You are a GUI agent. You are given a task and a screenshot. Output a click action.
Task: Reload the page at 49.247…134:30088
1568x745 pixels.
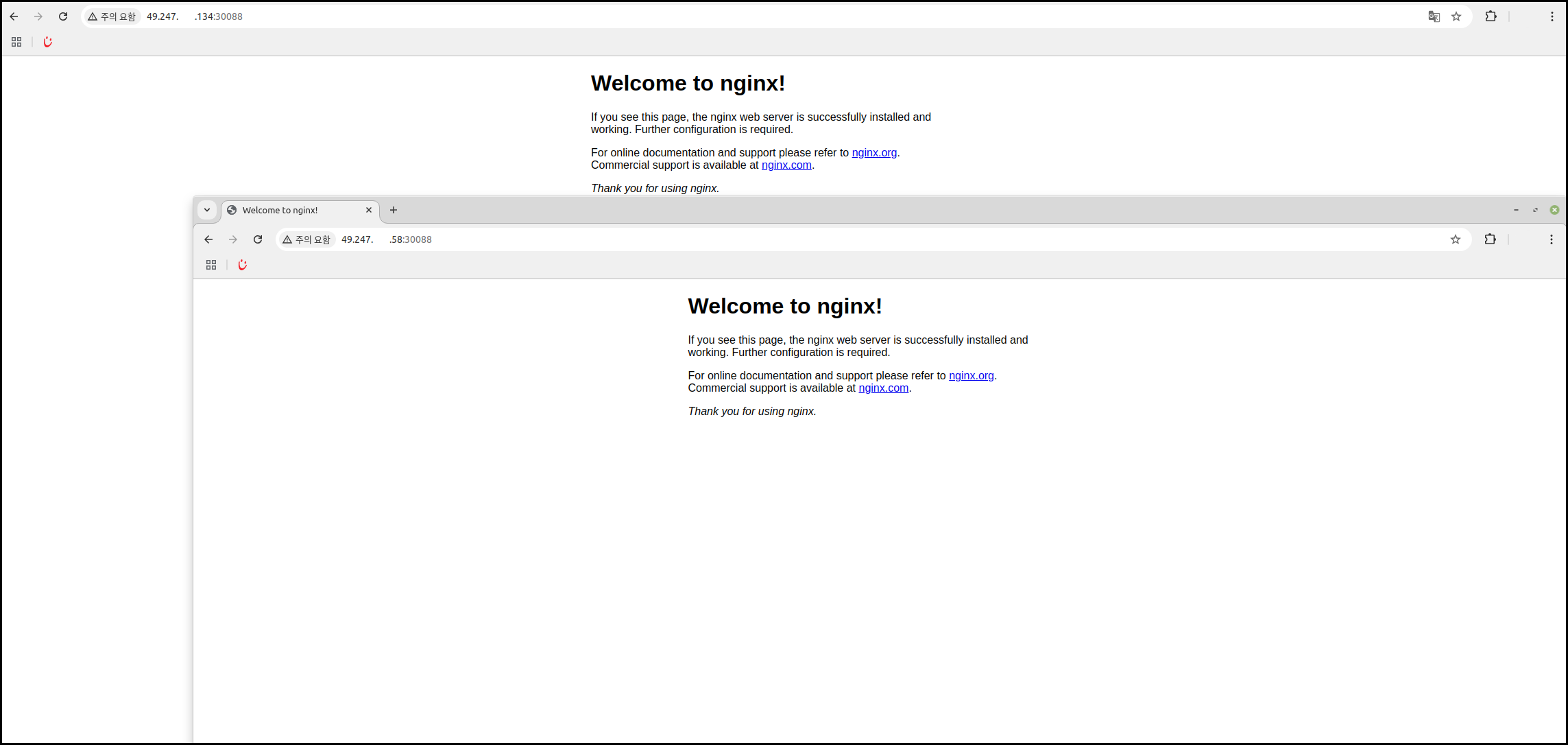click(63, 16)
